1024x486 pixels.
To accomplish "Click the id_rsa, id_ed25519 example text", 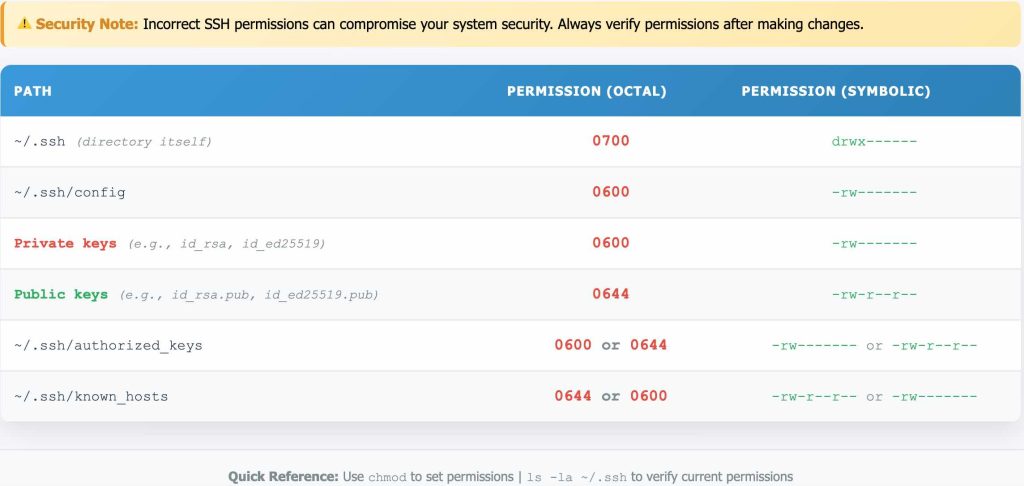I will [227, 244].
